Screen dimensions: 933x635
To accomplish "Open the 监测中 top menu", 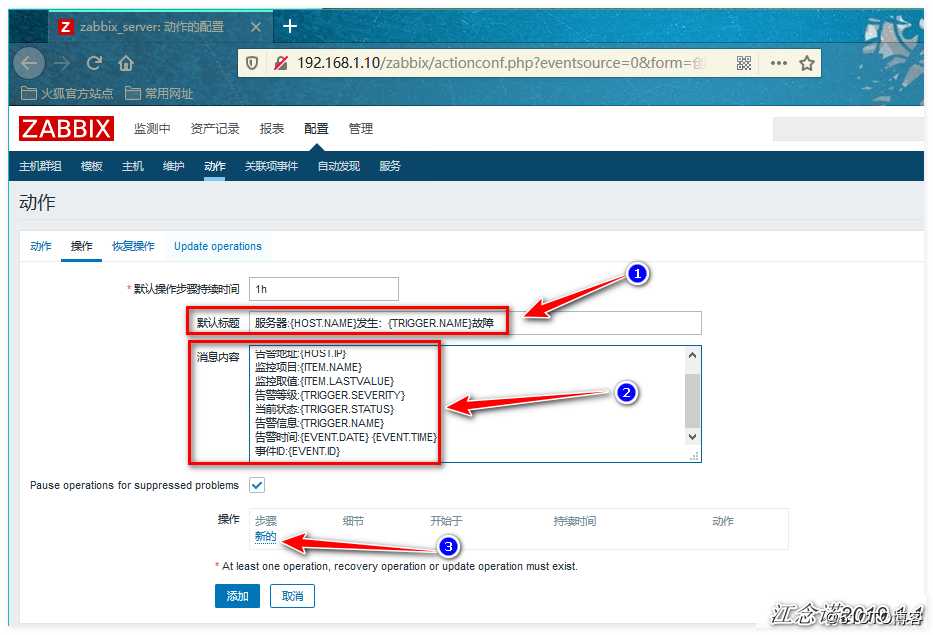I will pyautogui.click(x=152, y=129).
